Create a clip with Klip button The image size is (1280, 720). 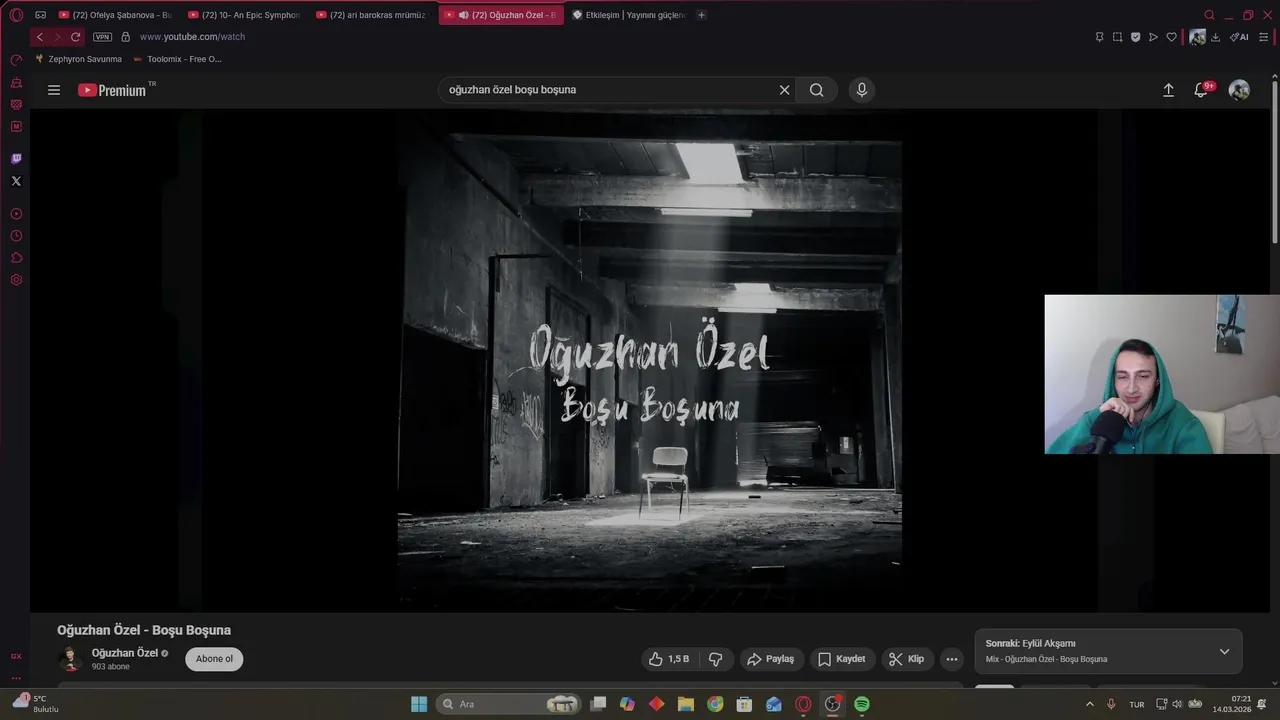pyautogui.click(x=907, y=659)
